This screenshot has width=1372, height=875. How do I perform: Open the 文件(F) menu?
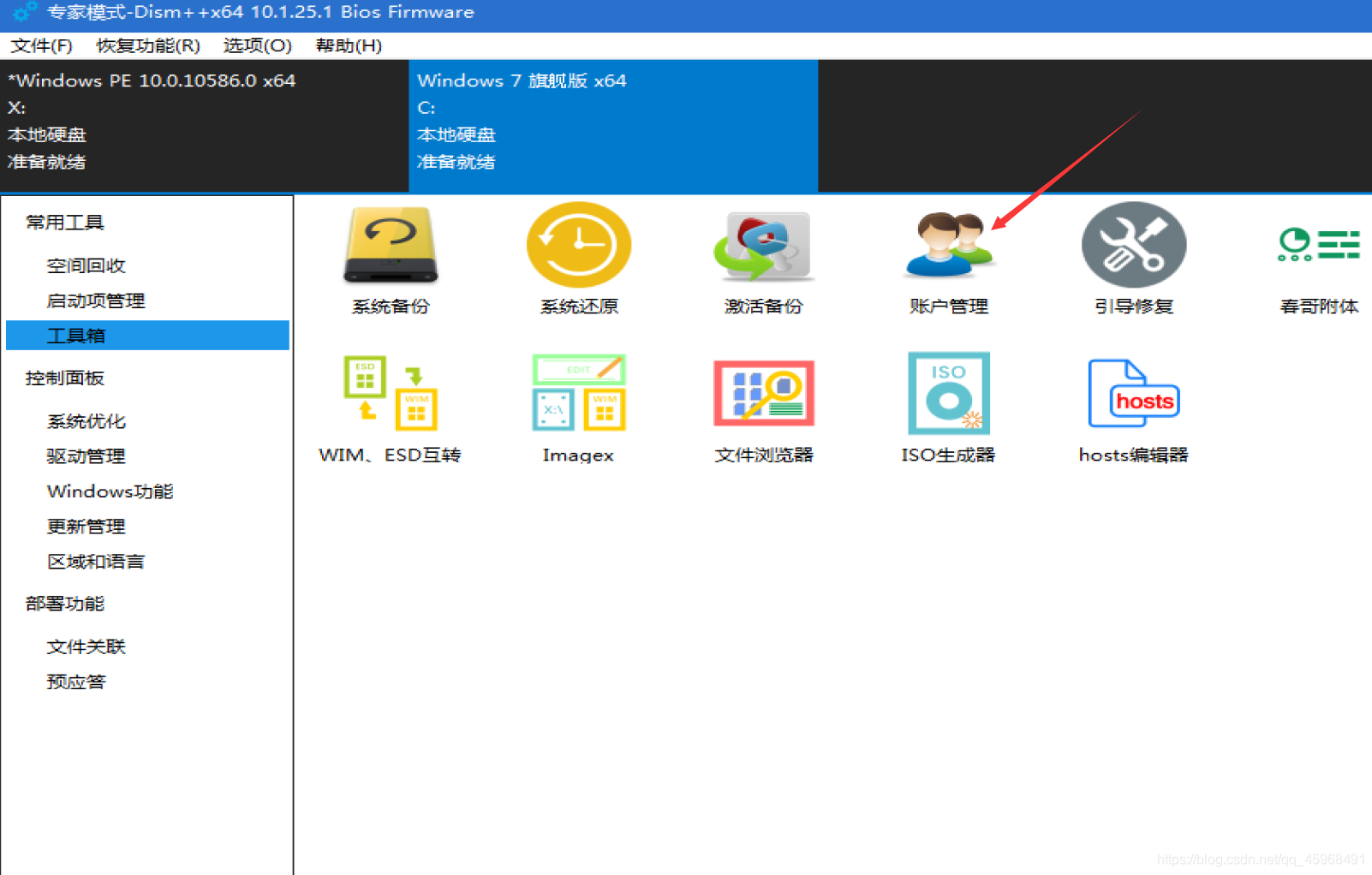coord(41,45)
